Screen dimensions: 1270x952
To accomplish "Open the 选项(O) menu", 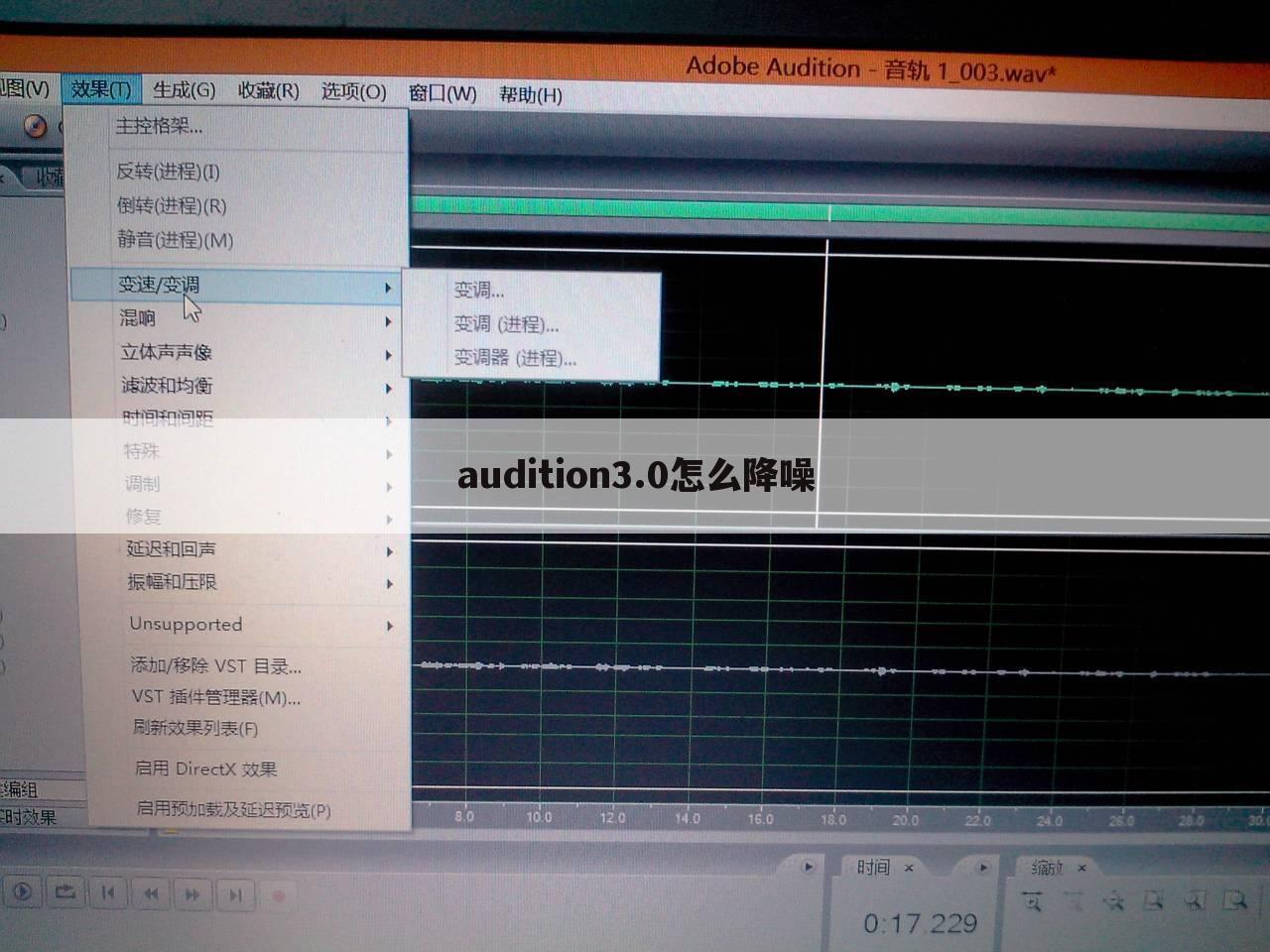I will [x=353, y=92].
